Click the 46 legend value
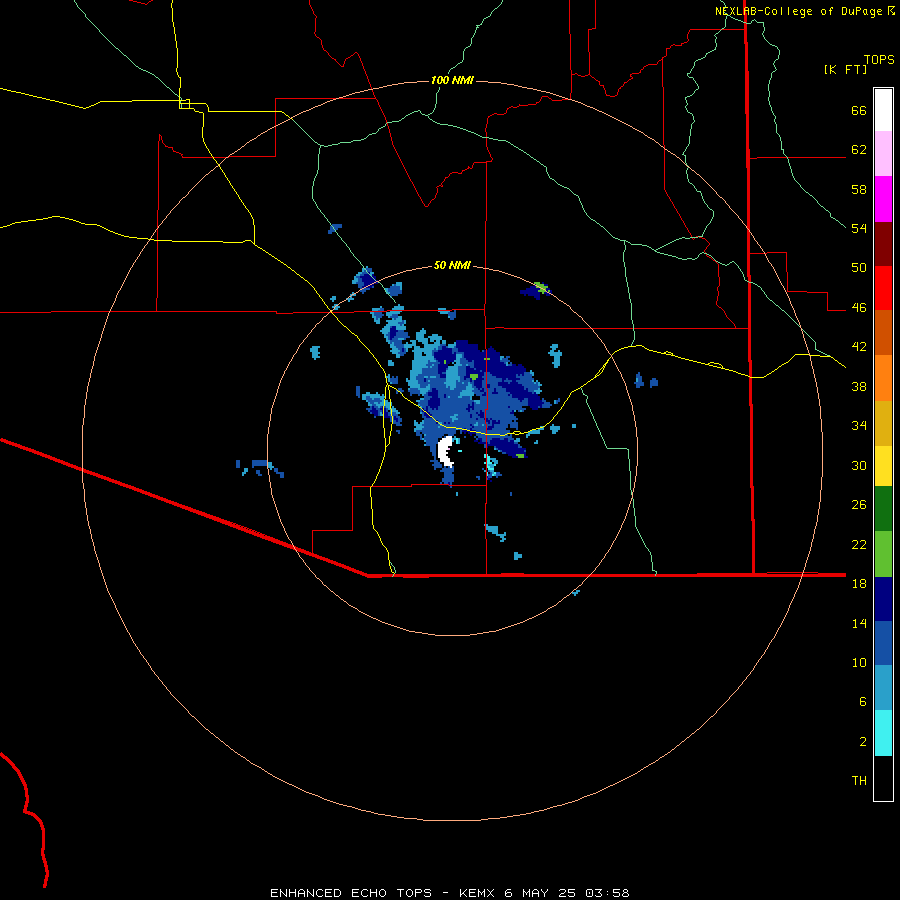 (859, 308)
